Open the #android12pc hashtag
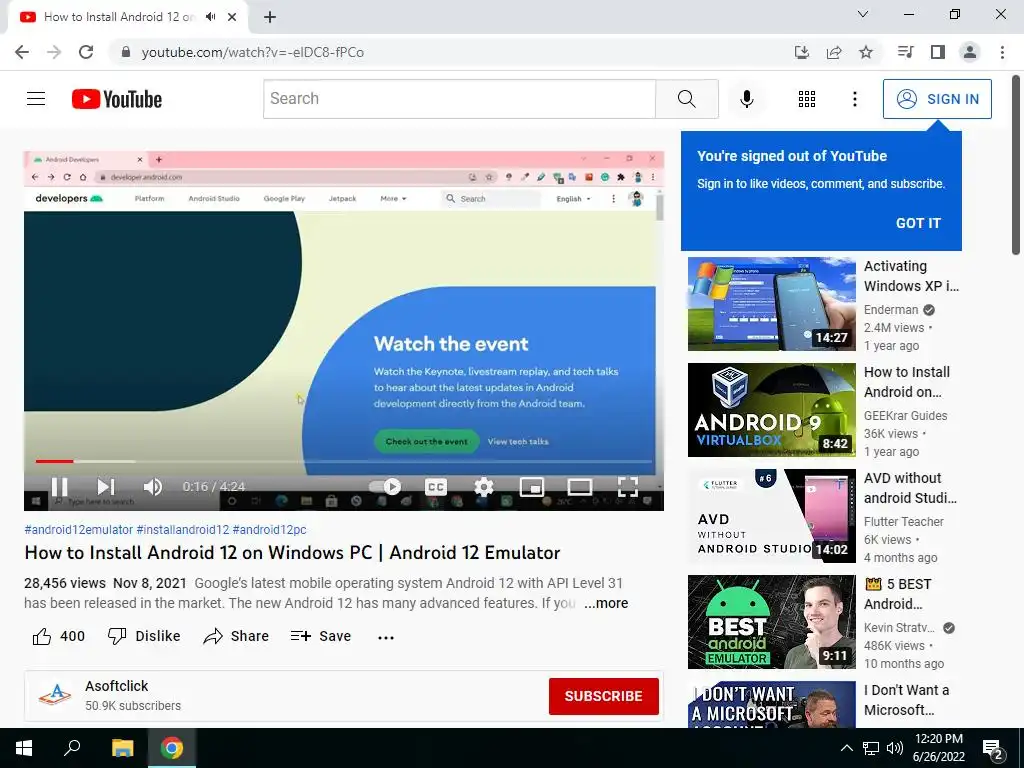Viewport: 1024px width, 768px height. (269, 530)
